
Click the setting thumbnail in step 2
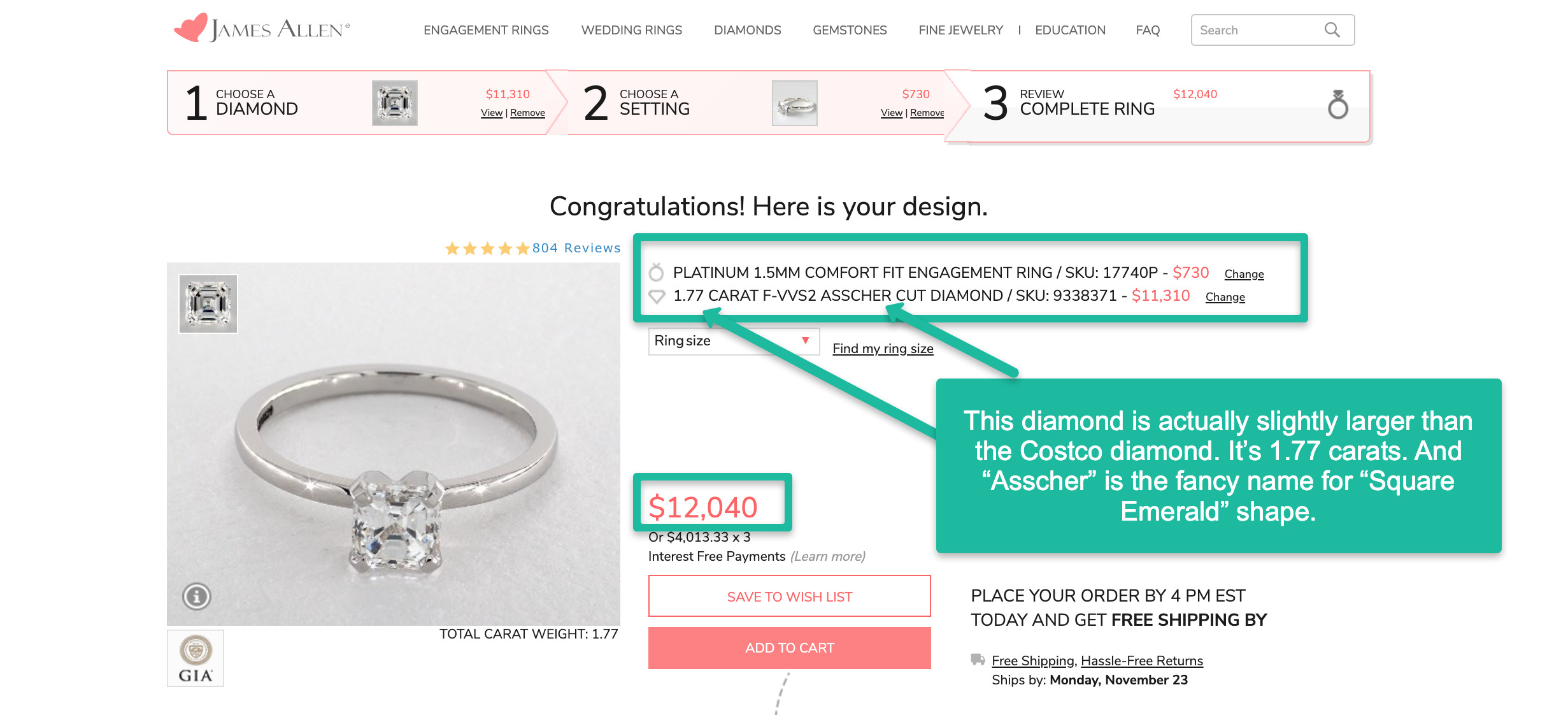(794, 103)
